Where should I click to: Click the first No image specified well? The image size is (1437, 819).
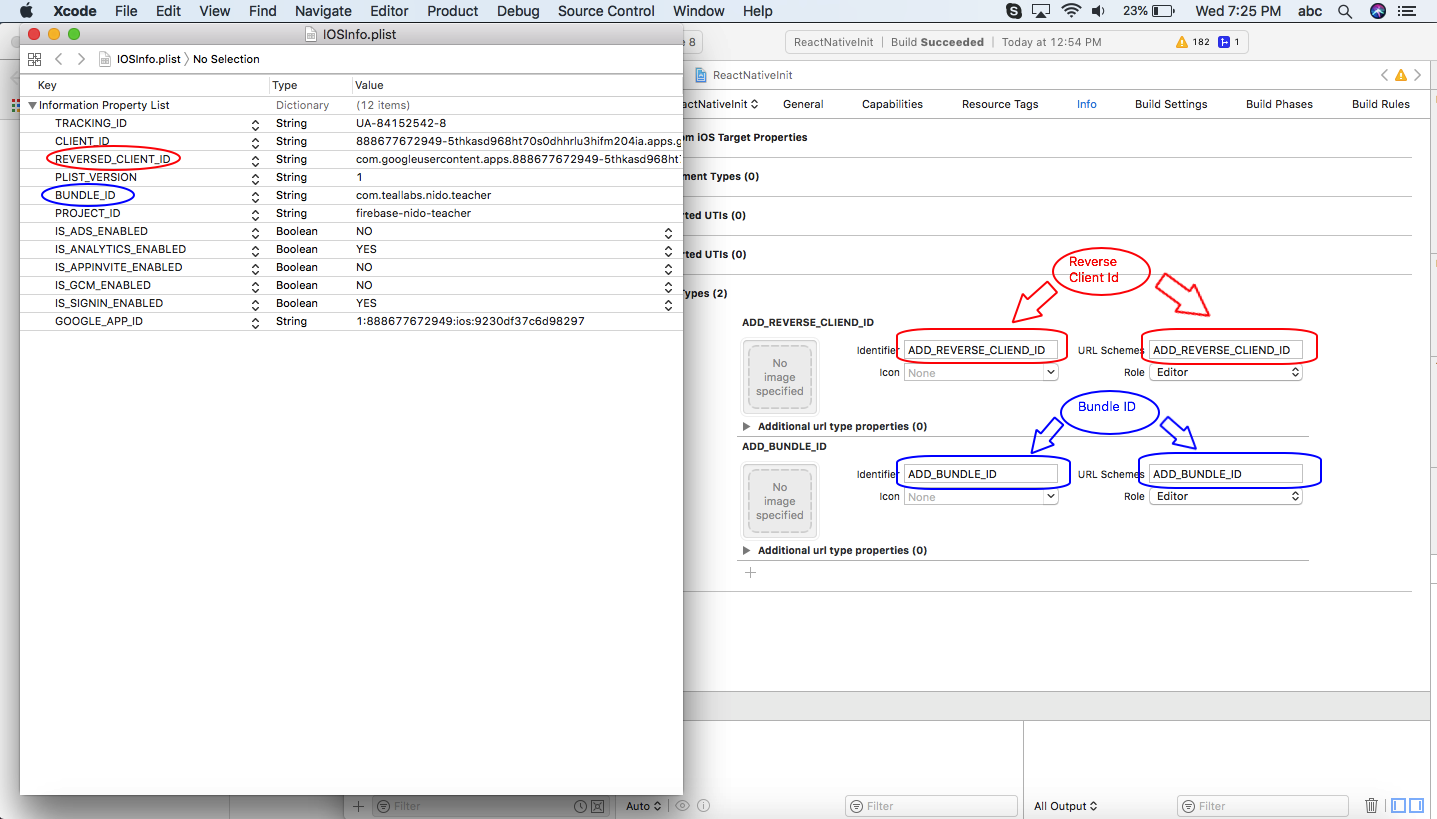click(x=779, y=377)
